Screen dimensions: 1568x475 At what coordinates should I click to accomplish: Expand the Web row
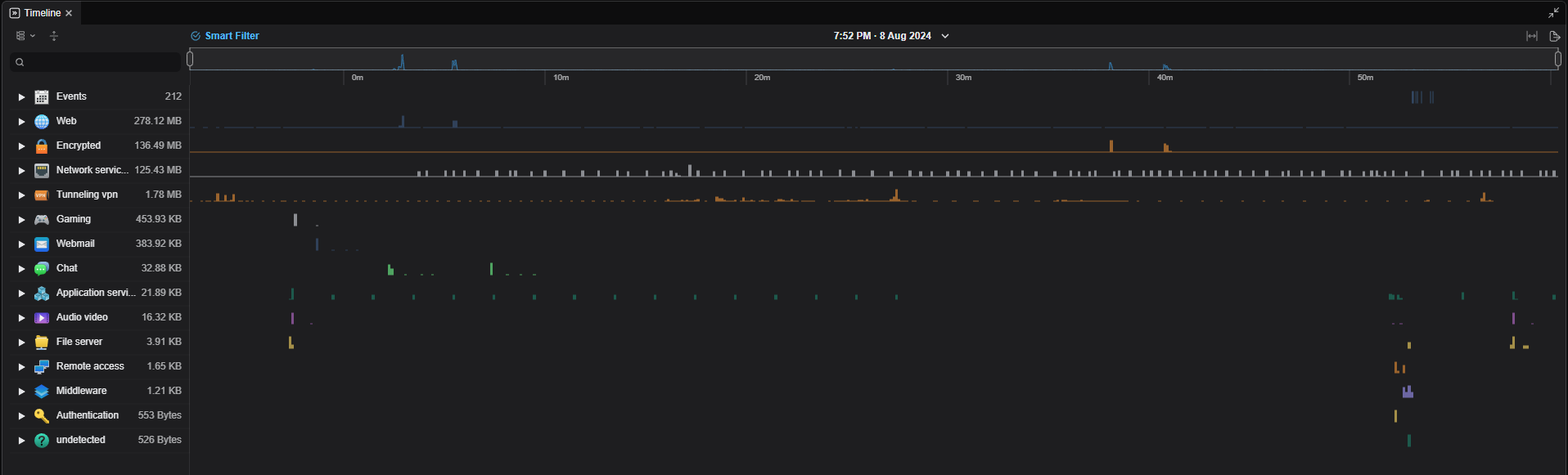click(x=21, y=121)
